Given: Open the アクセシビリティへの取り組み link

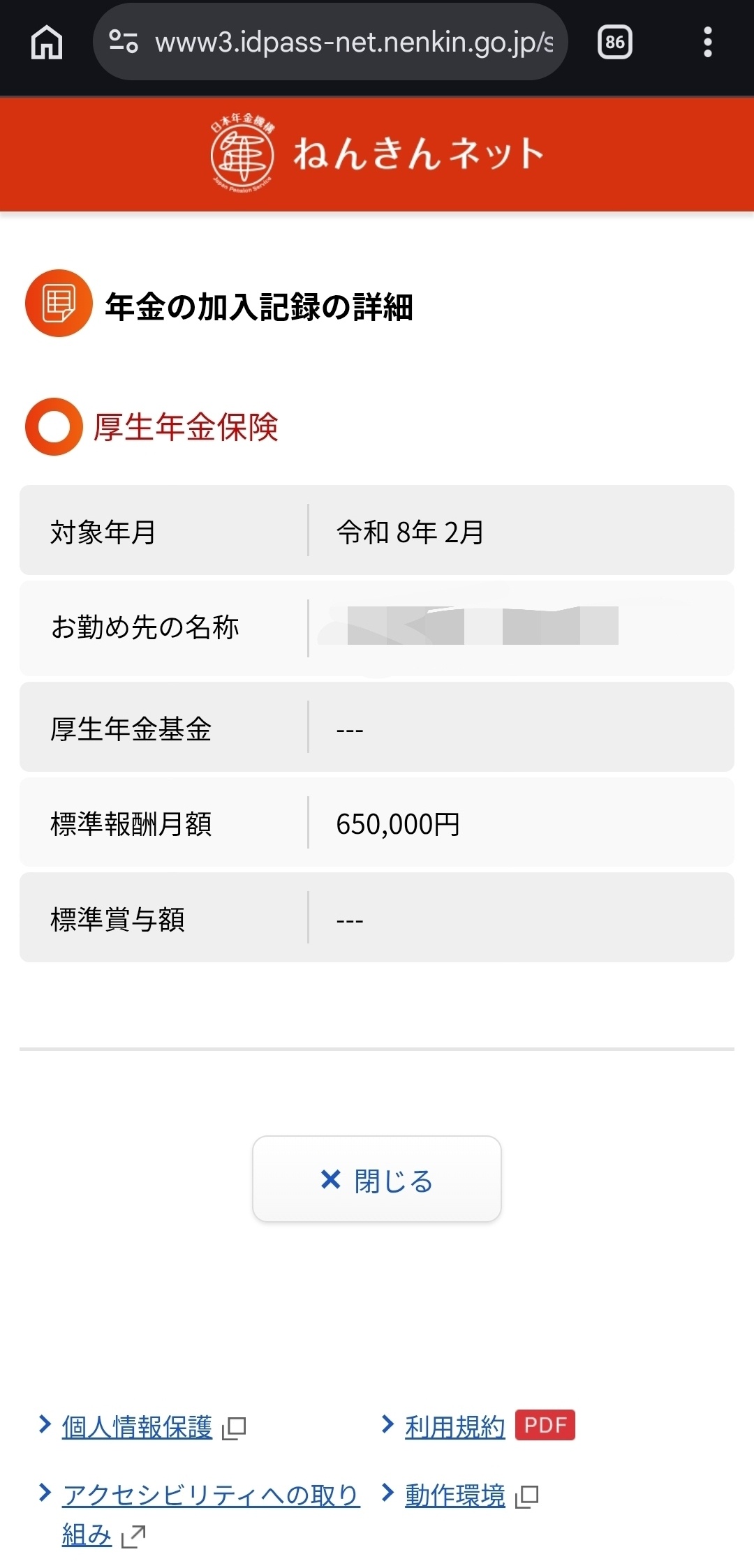Looking at the screenshot, I should coord(209,1495).
